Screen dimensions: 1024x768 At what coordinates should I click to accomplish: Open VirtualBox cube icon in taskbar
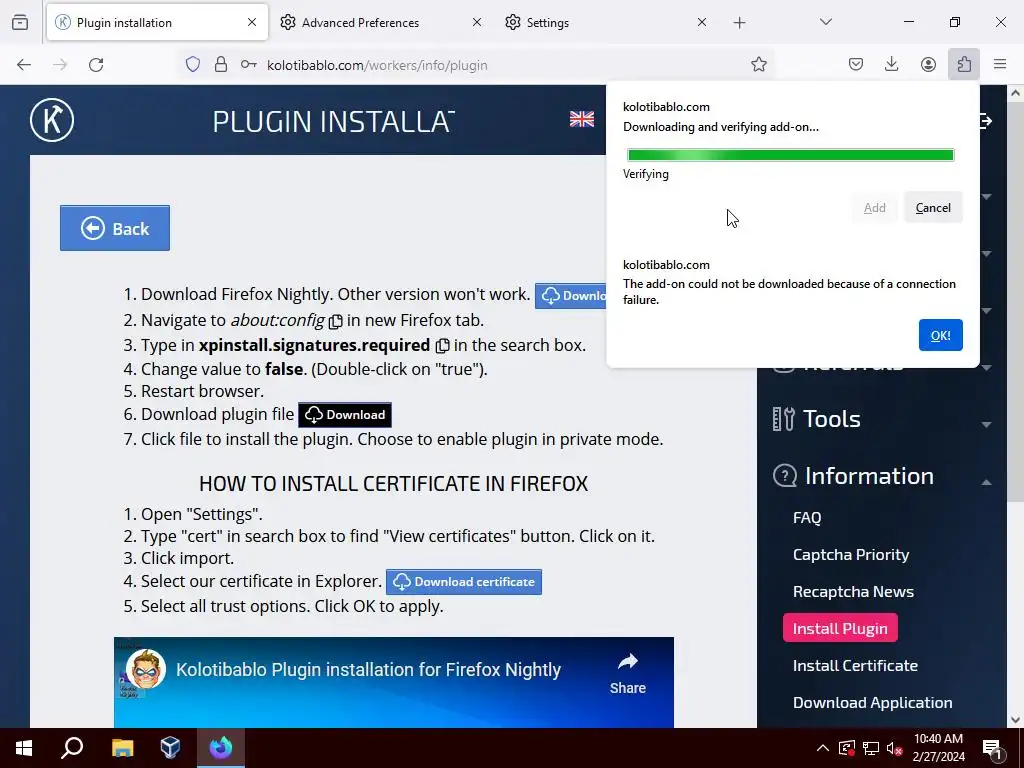coord(170,748)
